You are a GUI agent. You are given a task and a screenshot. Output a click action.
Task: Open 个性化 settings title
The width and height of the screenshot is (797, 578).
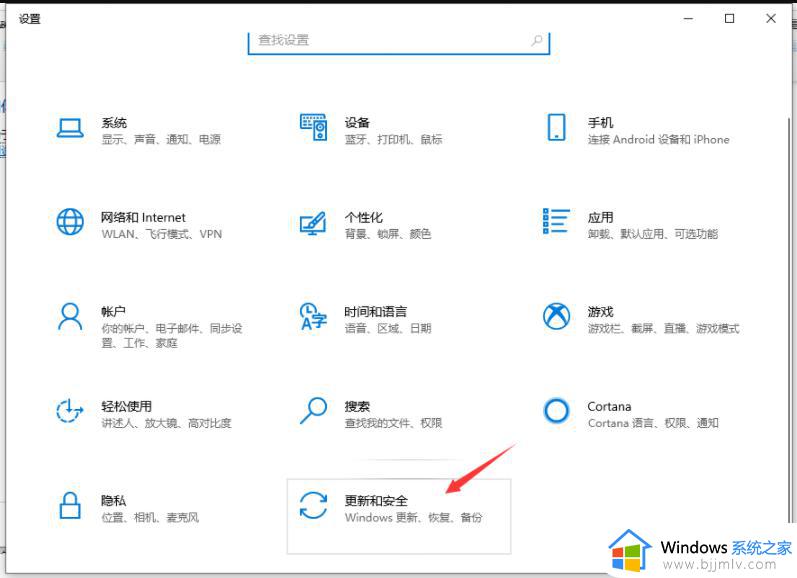point(363,218)
